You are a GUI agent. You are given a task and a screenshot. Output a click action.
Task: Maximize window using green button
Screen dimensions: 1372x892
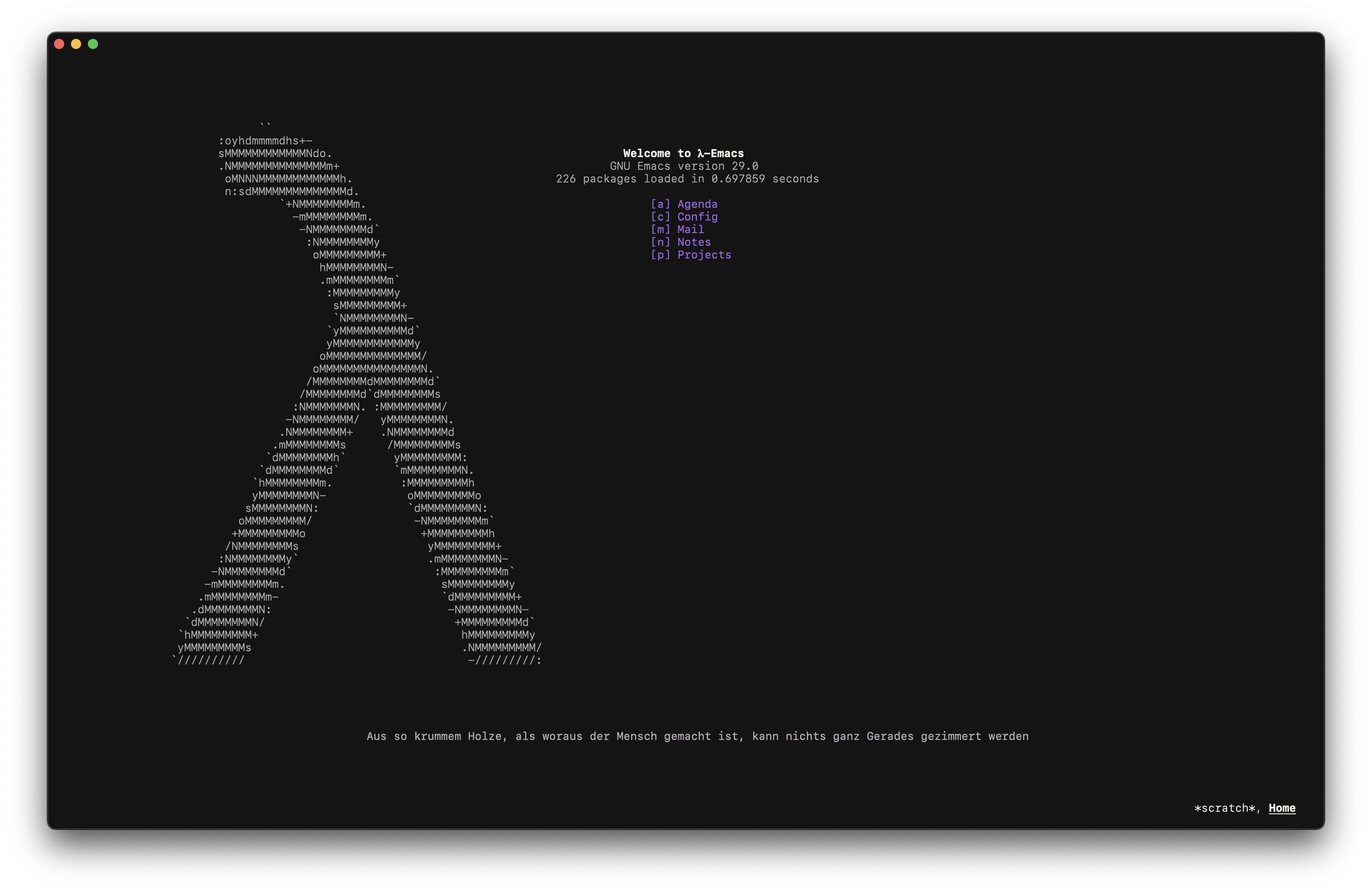pos(93,44)
